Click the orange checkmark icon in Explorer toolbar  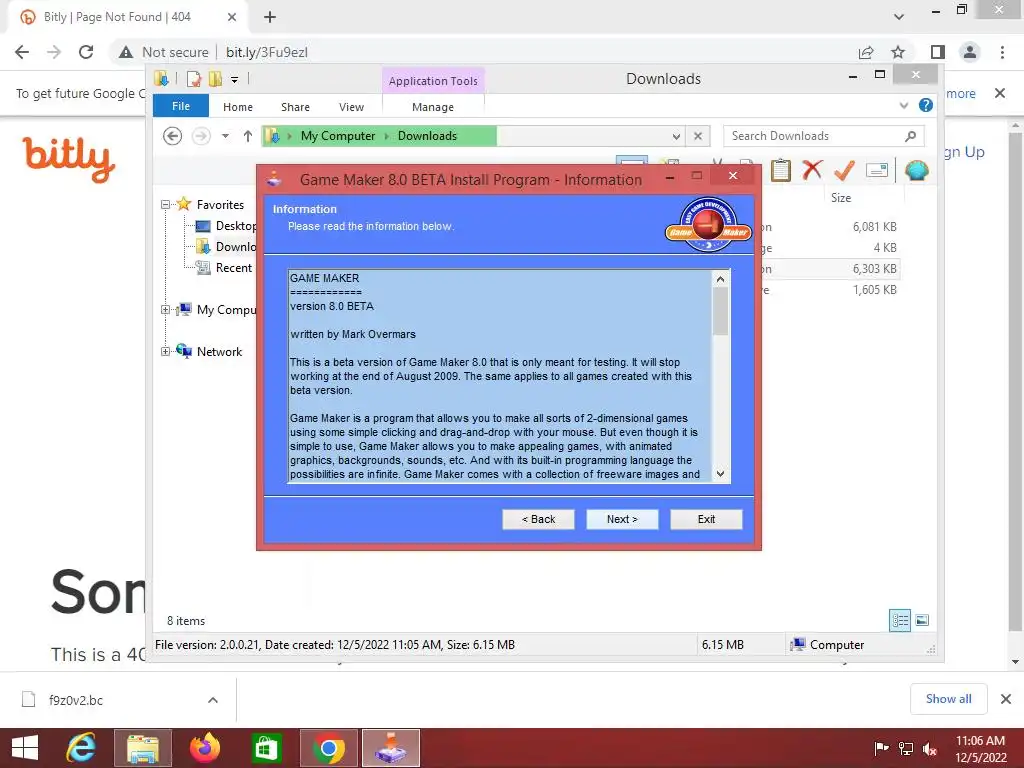844,170
